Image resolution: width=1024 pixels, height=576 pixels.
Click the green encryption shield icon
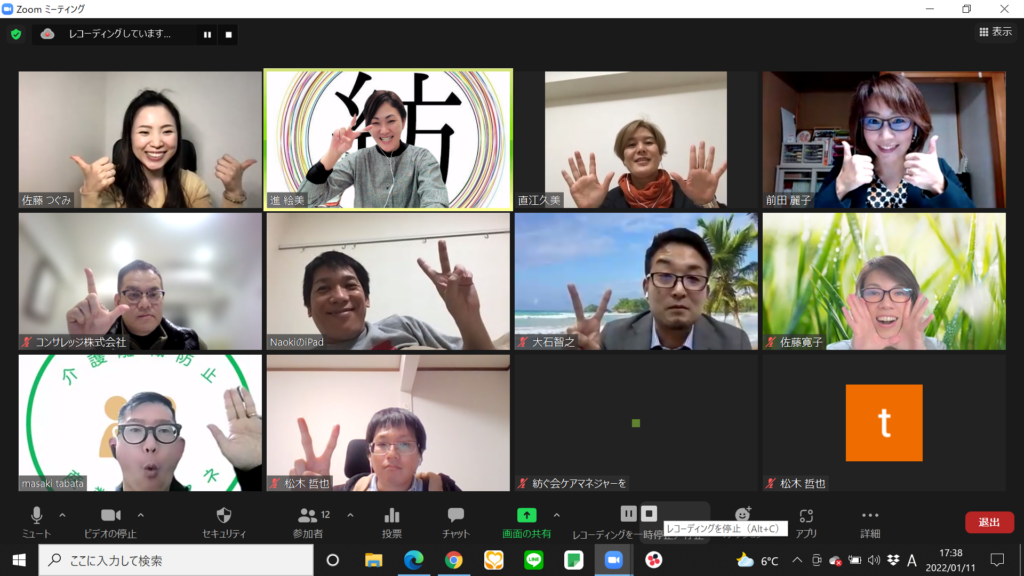pyautogui.click(x=16, y=34)
